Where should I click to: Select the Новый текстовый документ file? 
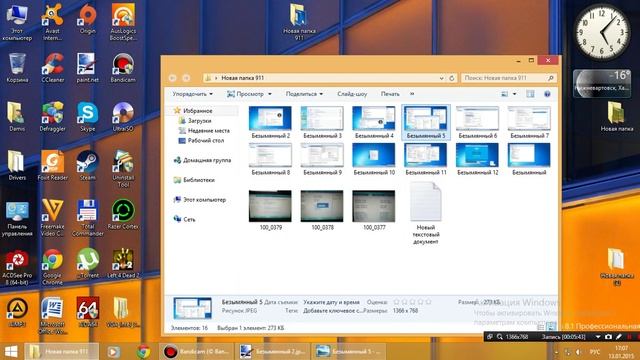pos(426,213)
